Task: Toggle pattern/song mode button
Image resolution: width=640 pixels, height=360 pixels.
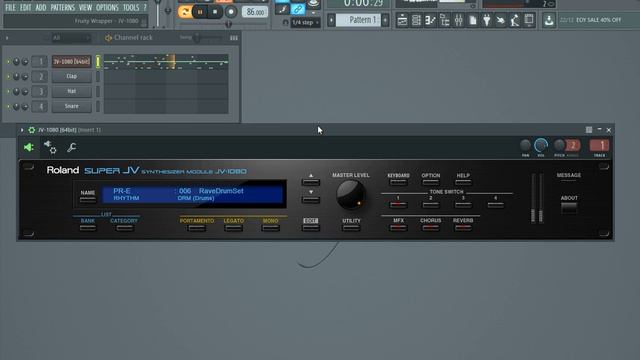Action: 184,12
